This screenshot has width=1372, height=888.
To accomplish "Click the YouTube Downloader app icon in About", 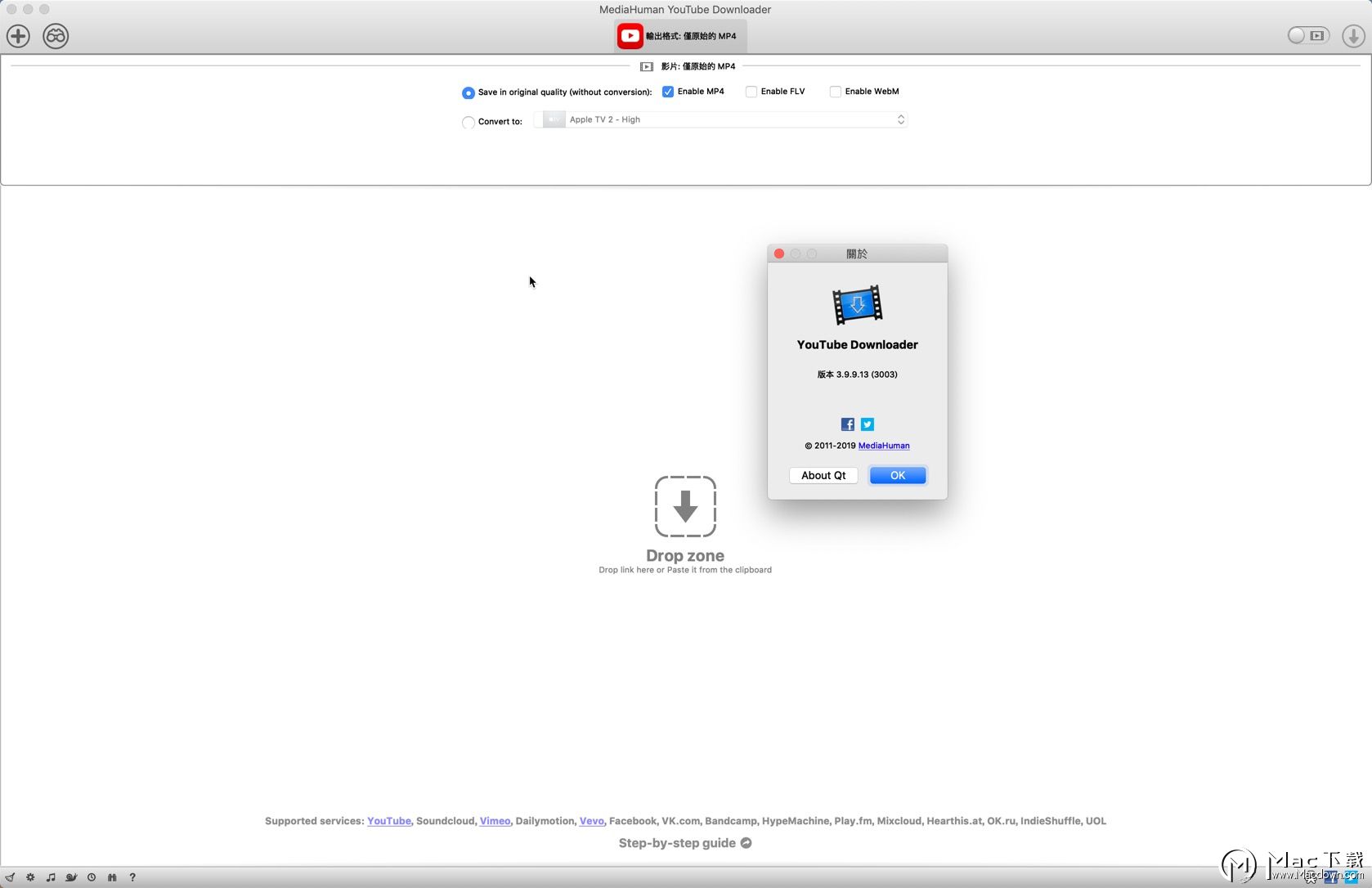I will [x=857, y=305].
